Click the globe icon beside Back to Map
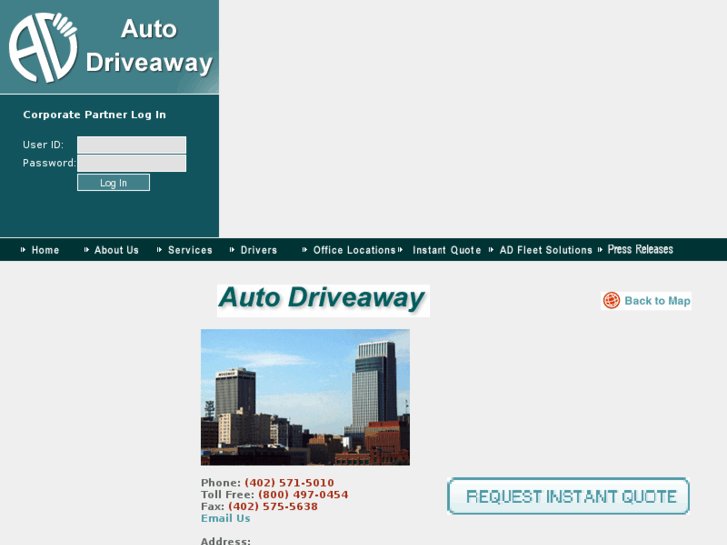 pos(611,301)
